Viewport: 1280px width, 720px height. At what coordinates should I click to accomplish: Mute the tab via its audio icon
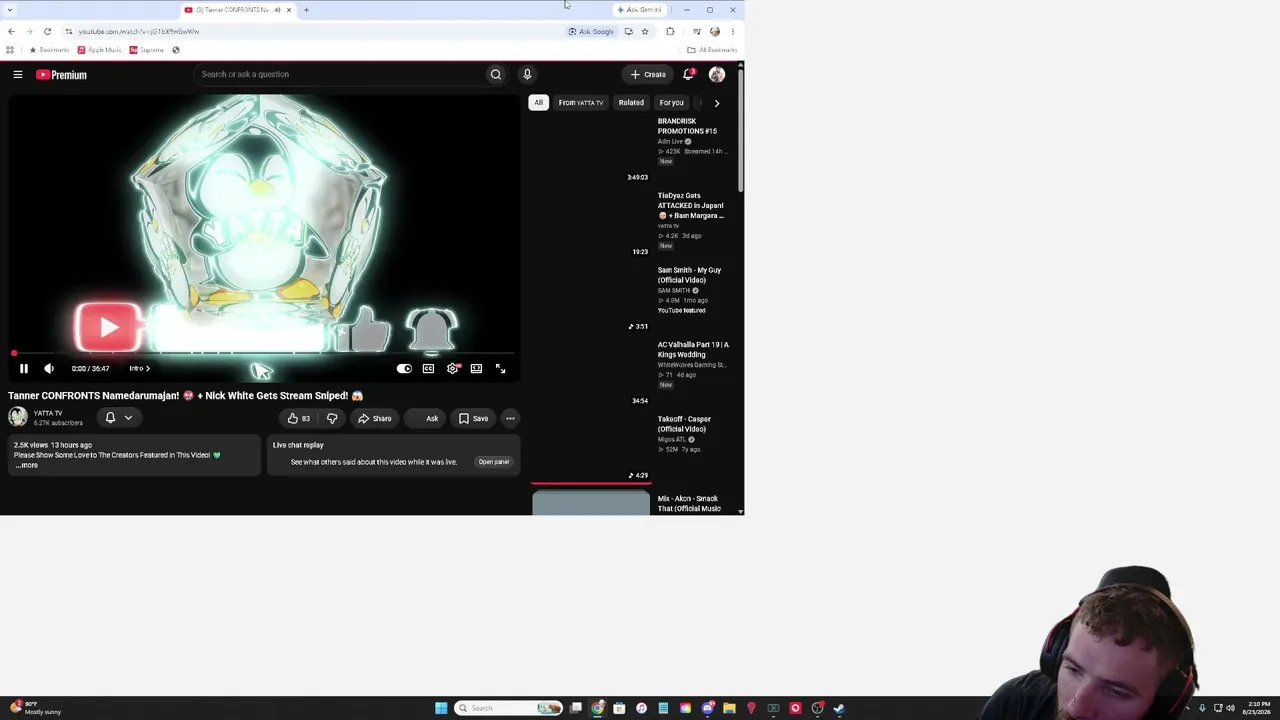pyautogui.click(x=277, y=10)
